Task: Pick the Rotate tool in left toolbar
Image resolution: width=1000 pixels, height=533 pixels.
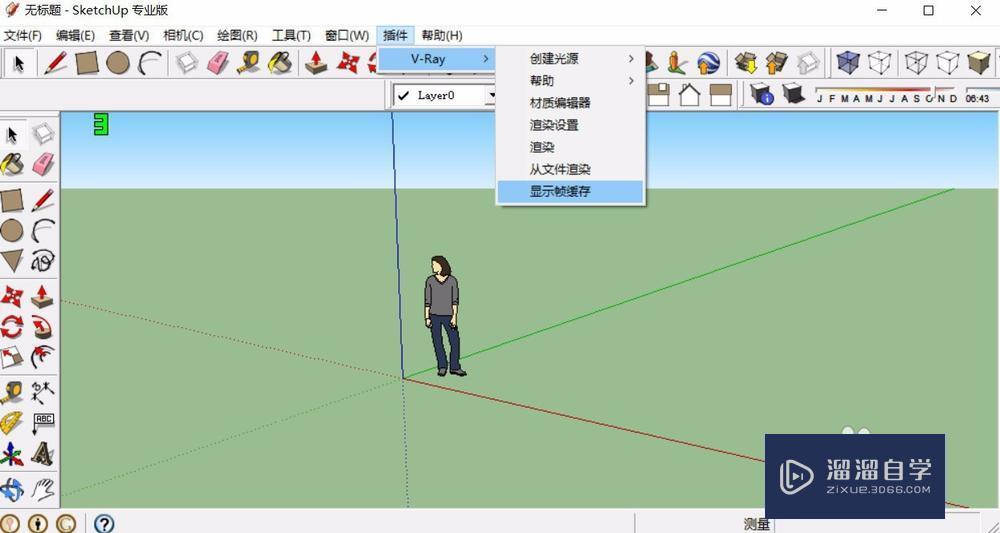Action: [12, 328]
